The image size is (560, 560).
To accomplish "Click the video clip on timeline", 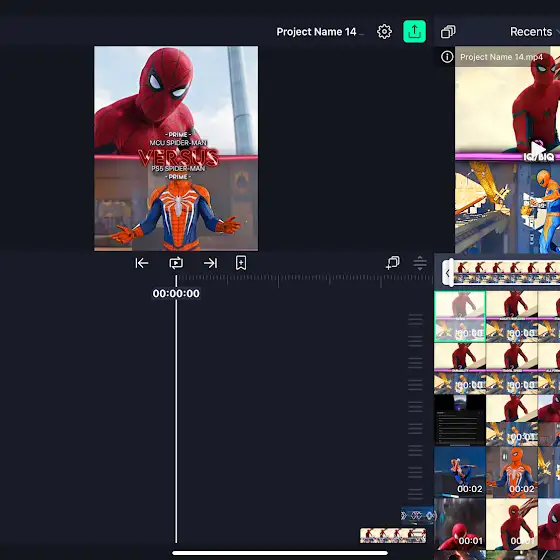I will [x=393, y=536].
